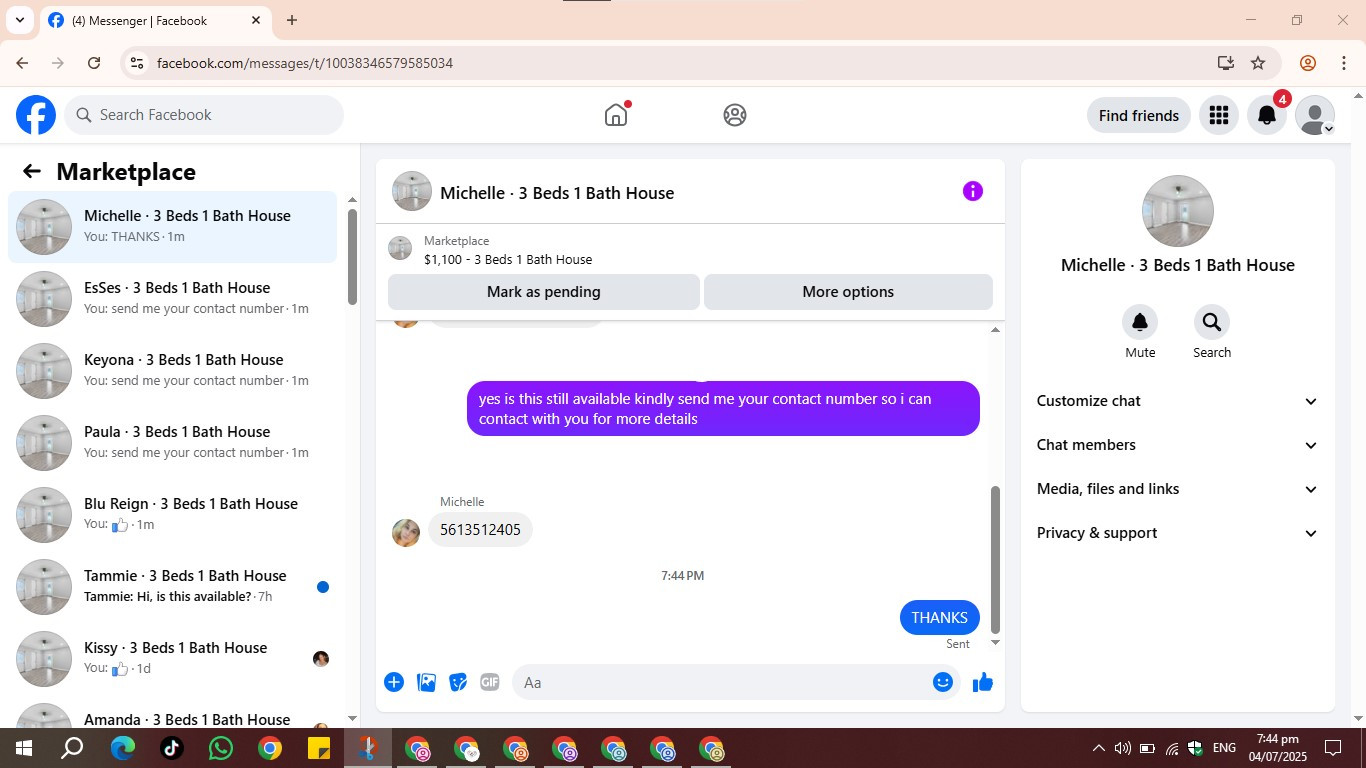The height and width of the screenshot is (768, 1366).
Task: Open Windows taskbar search
Action: coord(72,748)
